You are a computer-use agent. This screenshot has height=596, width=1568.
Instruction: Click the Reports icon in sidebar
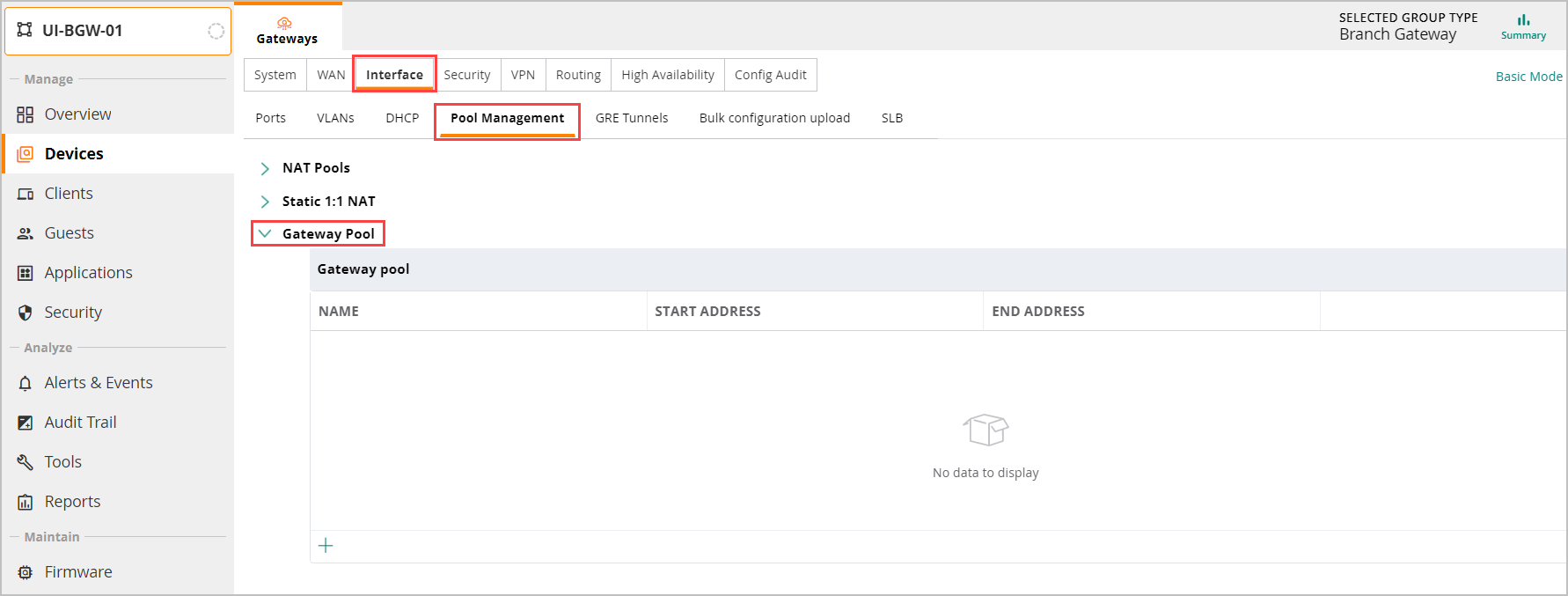pyautogui.click(x=26, y=502)
